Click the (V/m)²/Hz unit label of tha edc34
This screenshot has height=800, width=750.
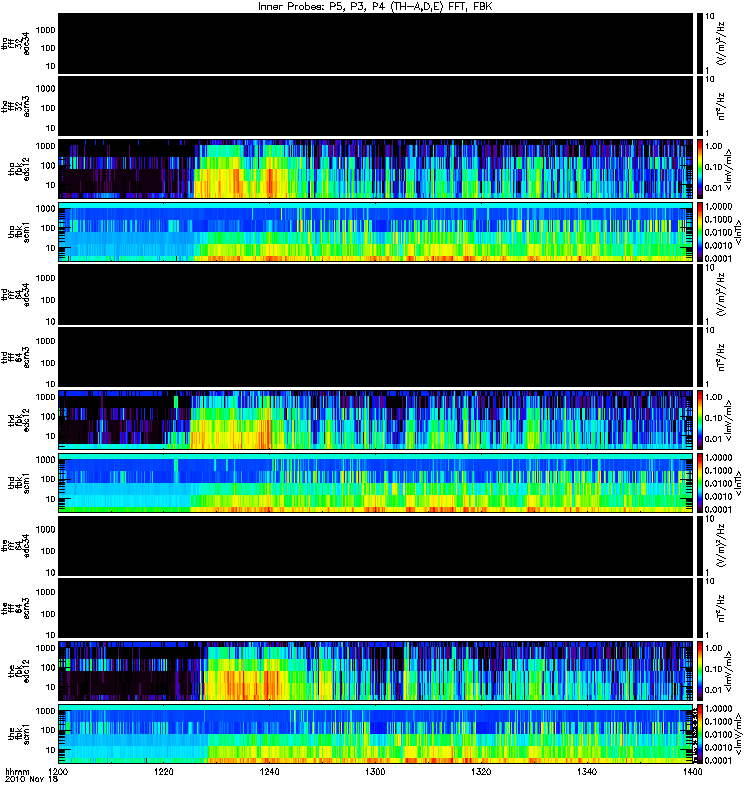(x=722, y=43)
